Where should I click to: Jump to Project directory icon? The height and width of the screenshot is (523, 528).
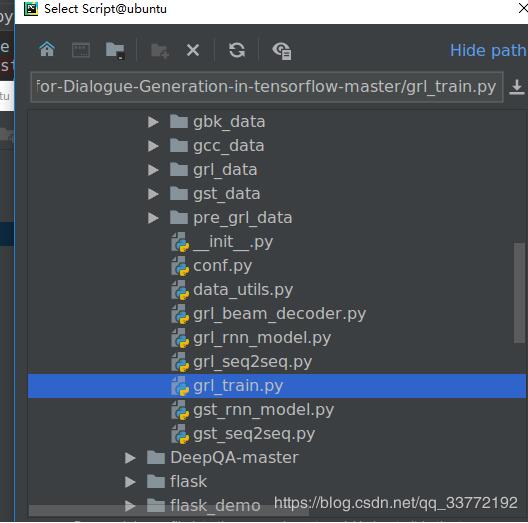coord(115,51)
